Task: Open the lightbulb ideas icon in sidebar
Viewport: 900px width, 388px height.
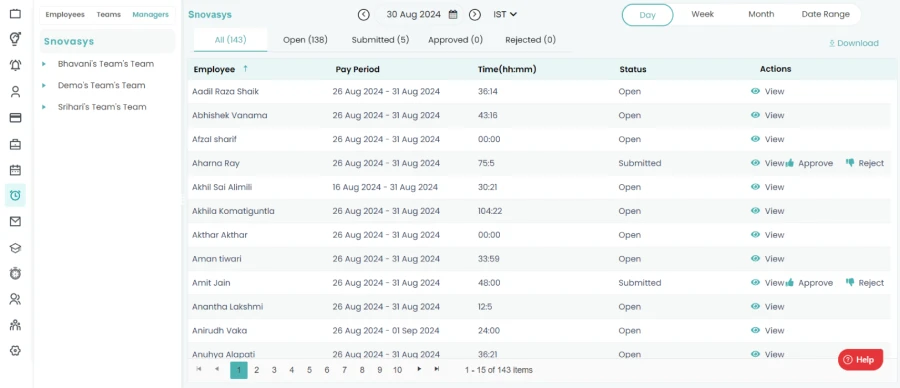Action: [15, 38]
